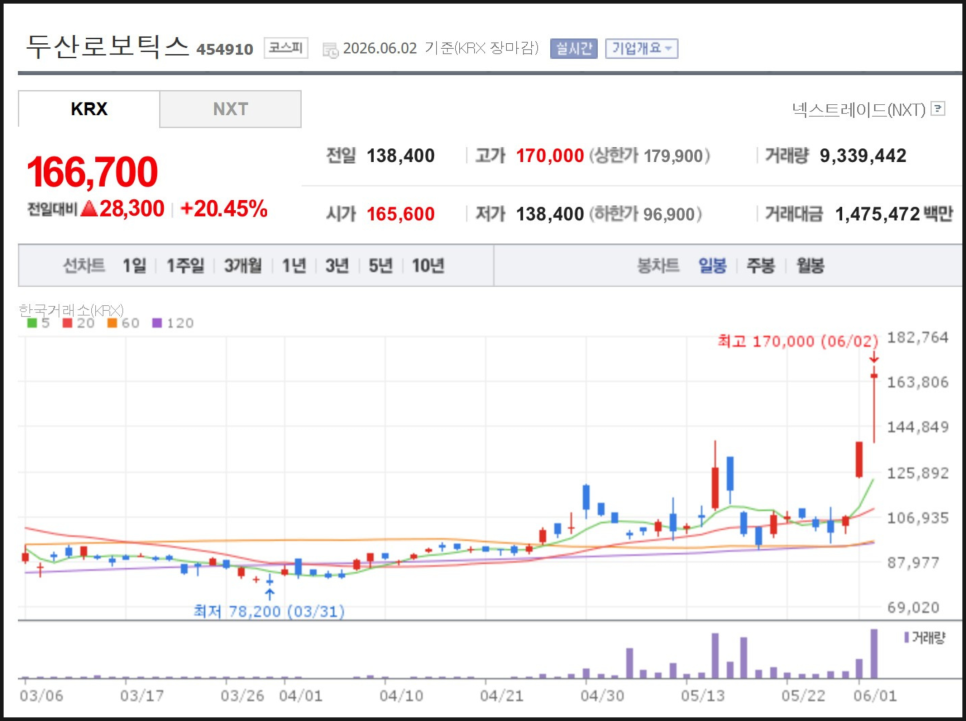This screenshot has width=966, height=721.
Task: Click the 2026.06.02 date text
Action: 380,48
